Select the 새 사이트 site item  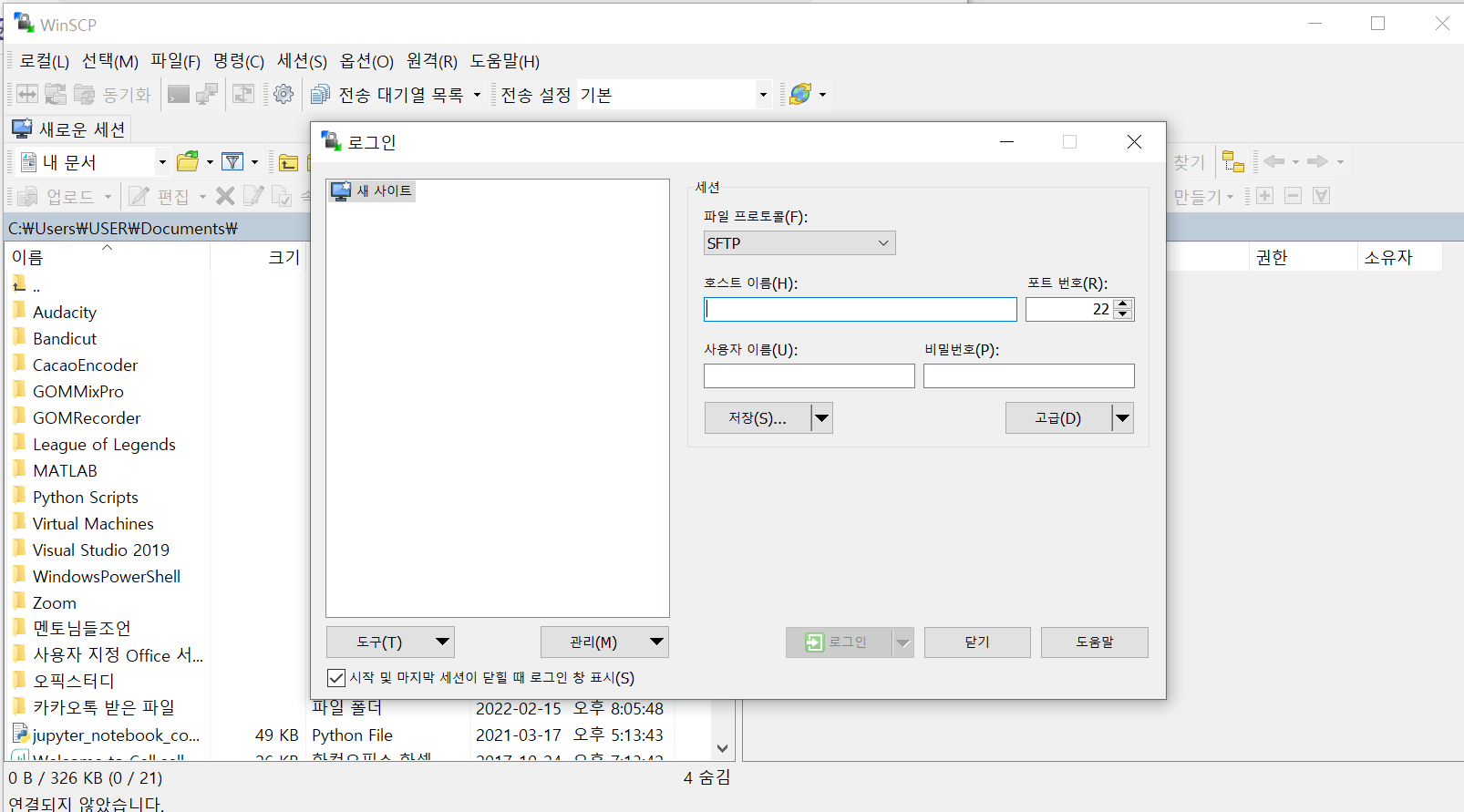click(x=373, y=190)
